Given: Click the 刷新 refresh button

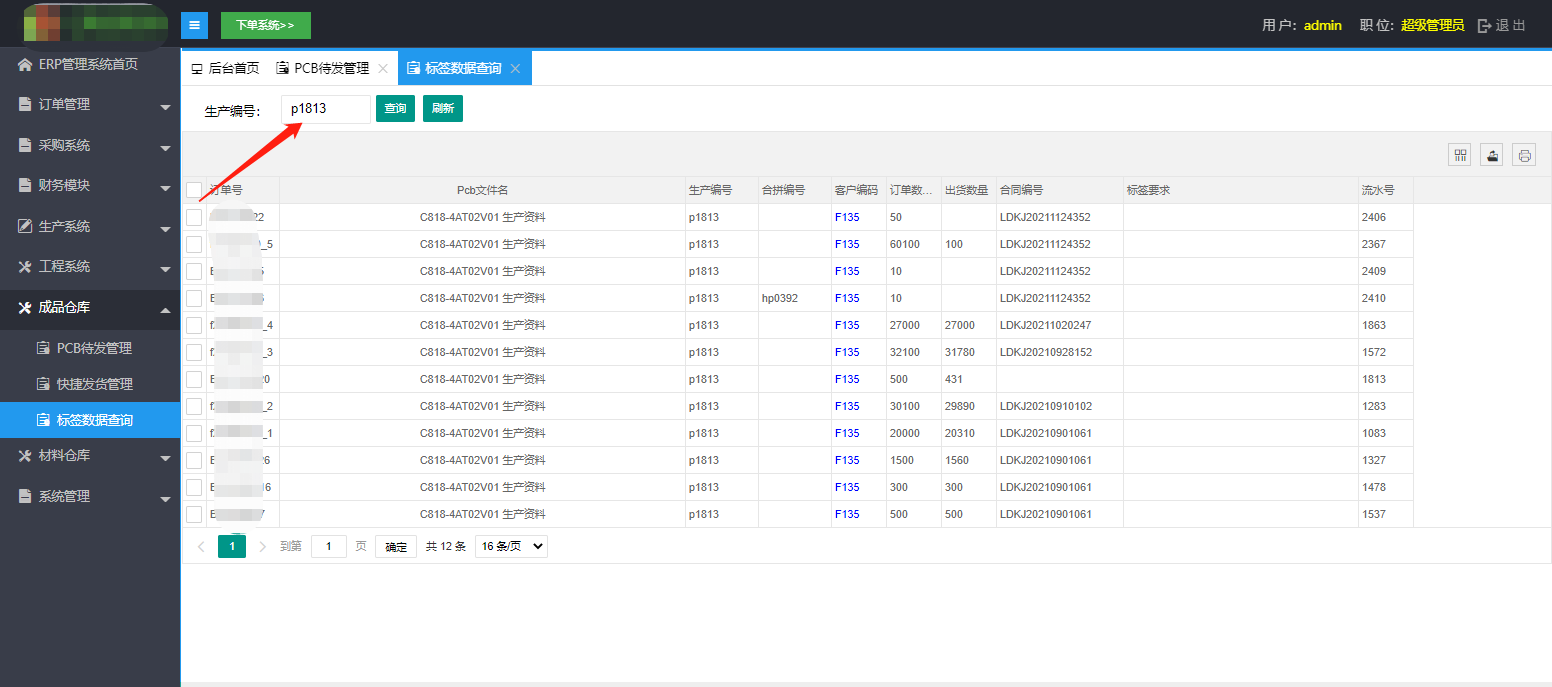Looking at the screenshot, I should (443, 108).
